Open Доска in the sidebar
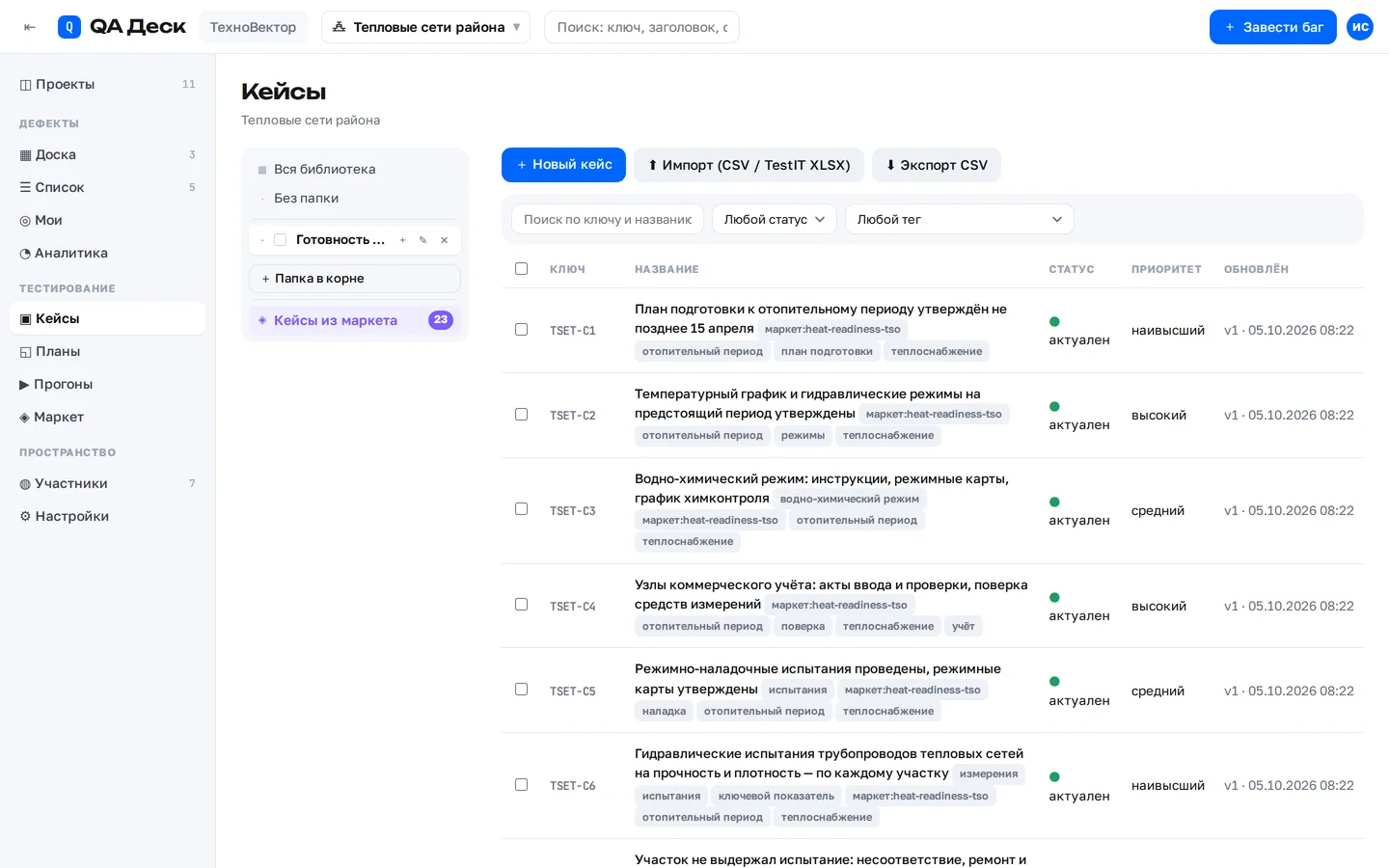The height and width of the screenshot is (868, 1389). 107,154
